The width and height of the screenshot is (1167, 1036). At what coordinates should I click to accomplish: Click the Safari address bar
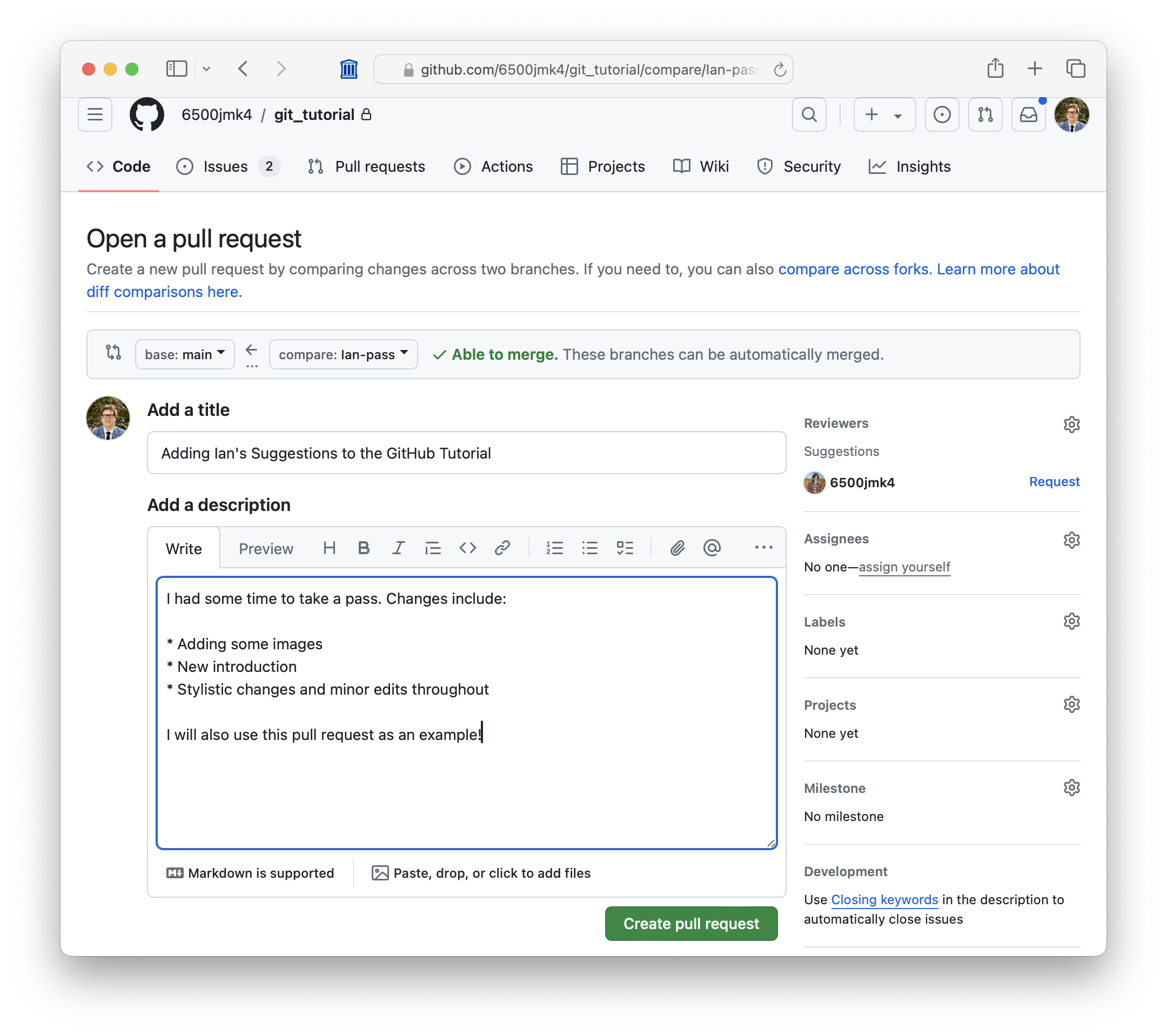(x=583, y=69)
